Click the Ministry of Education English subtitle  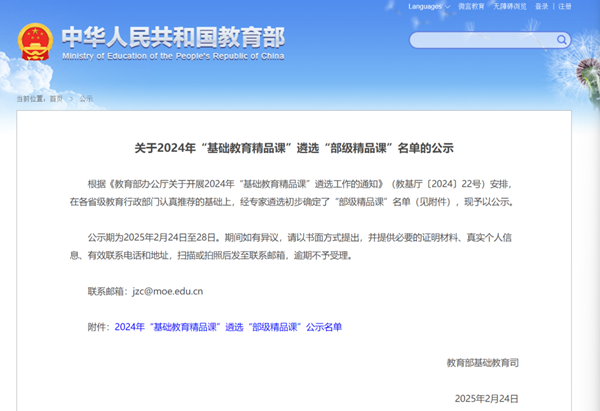coord(172,56)
